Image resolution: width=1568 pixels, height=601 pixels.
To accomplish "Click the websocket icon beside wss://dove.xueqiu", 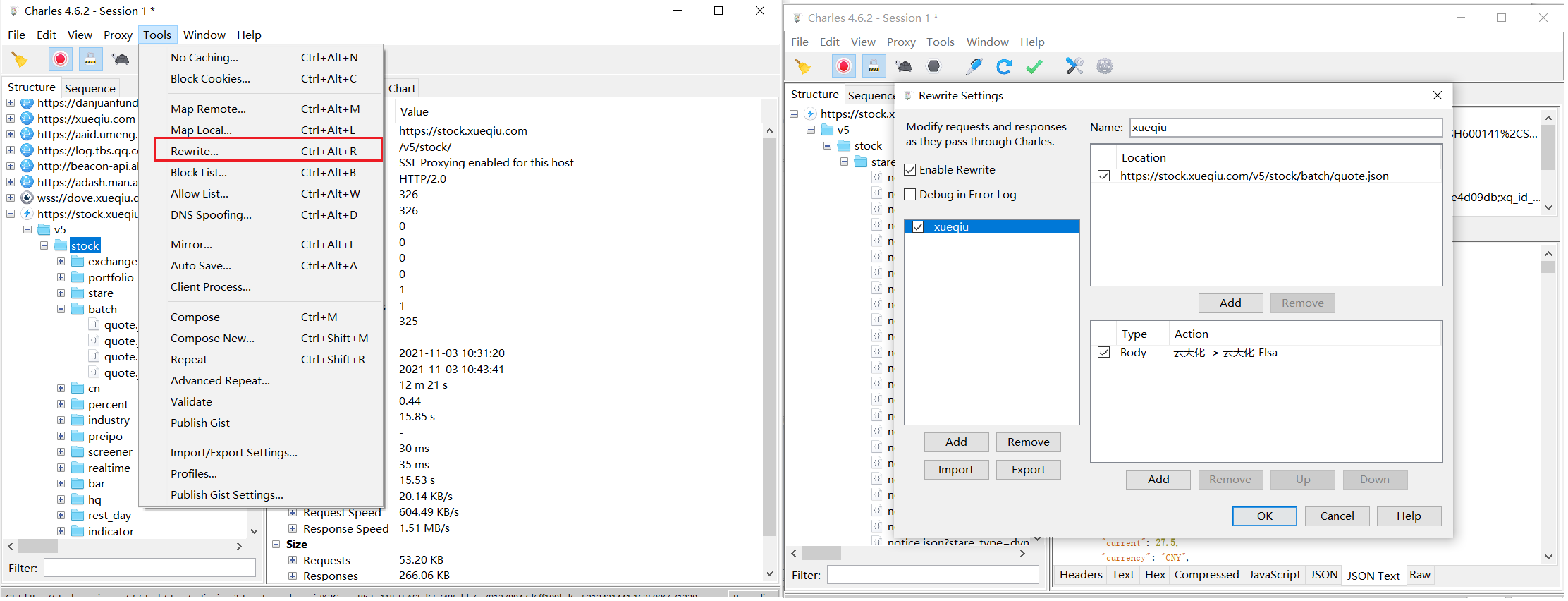I will pyautogui.click(x=27, y=198).
